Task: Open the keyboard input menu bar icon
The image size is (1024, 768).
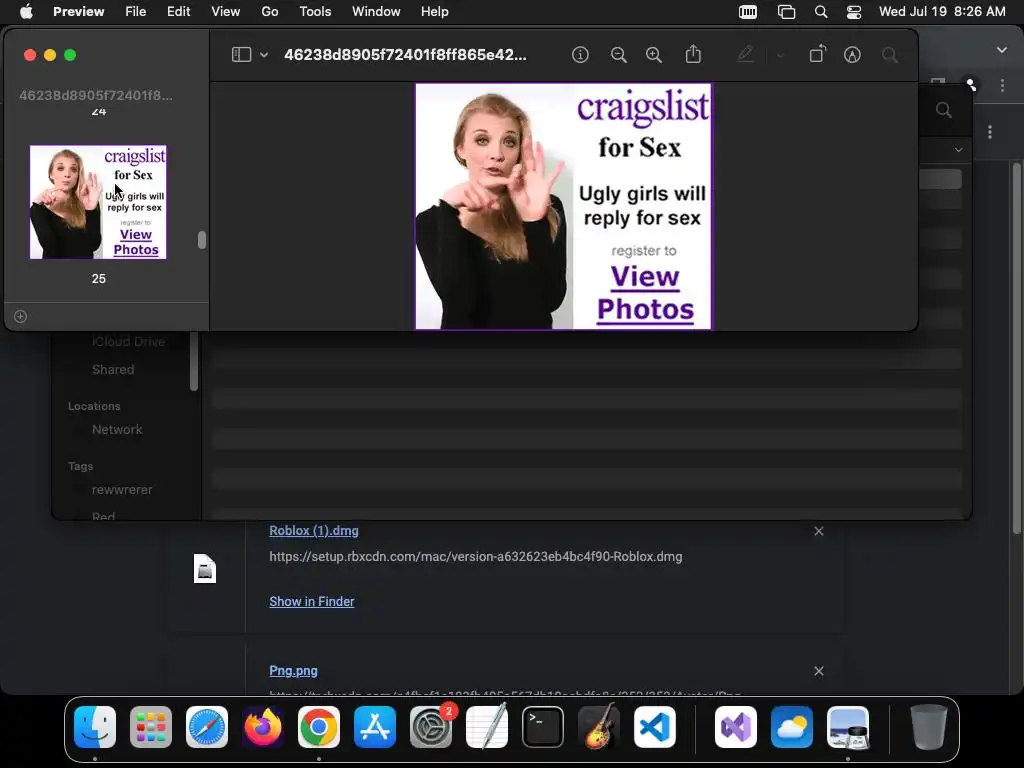Action: click(x=748, y=12)
